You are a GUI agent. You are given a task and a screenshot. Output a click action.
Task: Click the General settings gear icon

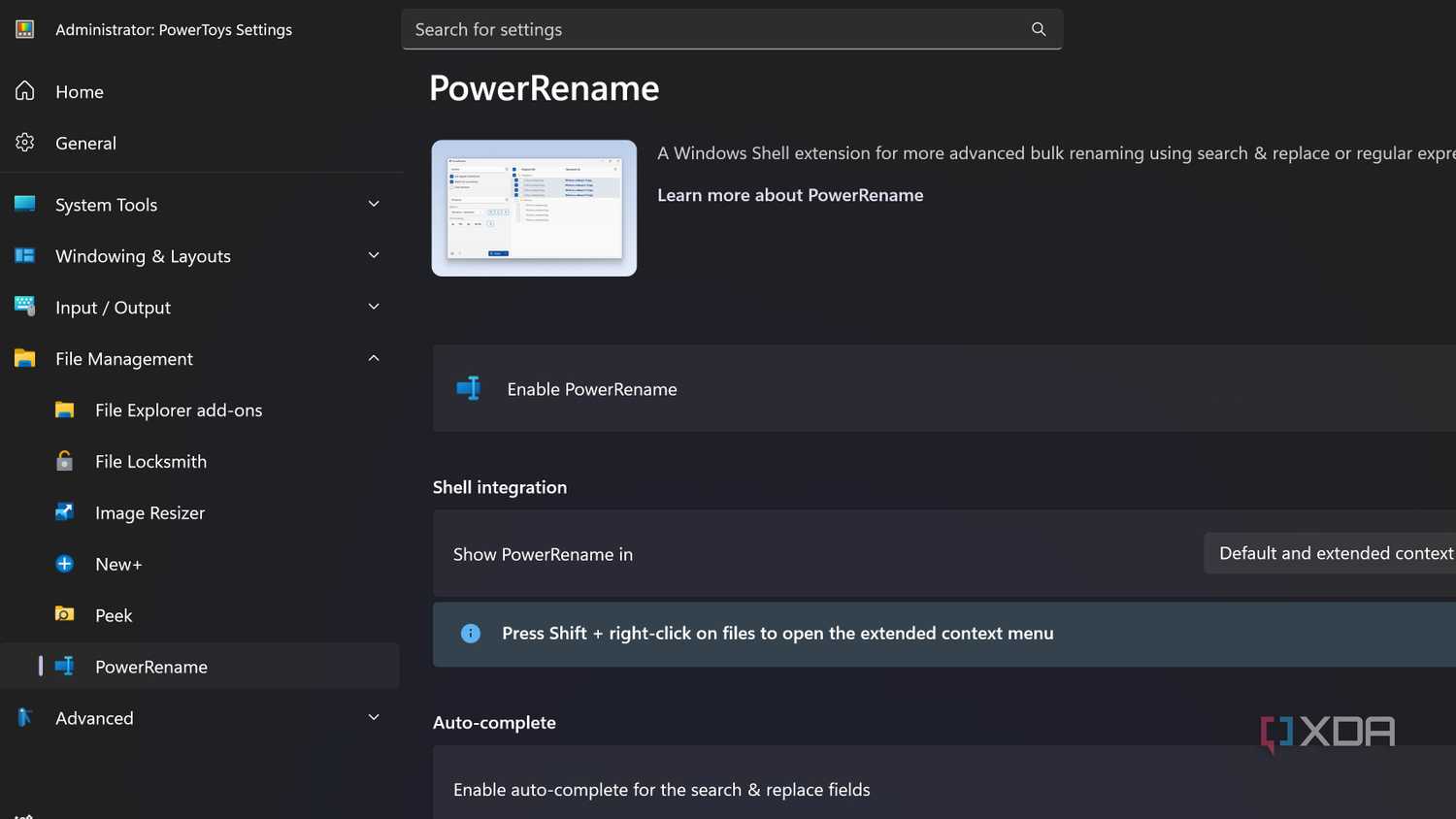(x=24, y=143)
